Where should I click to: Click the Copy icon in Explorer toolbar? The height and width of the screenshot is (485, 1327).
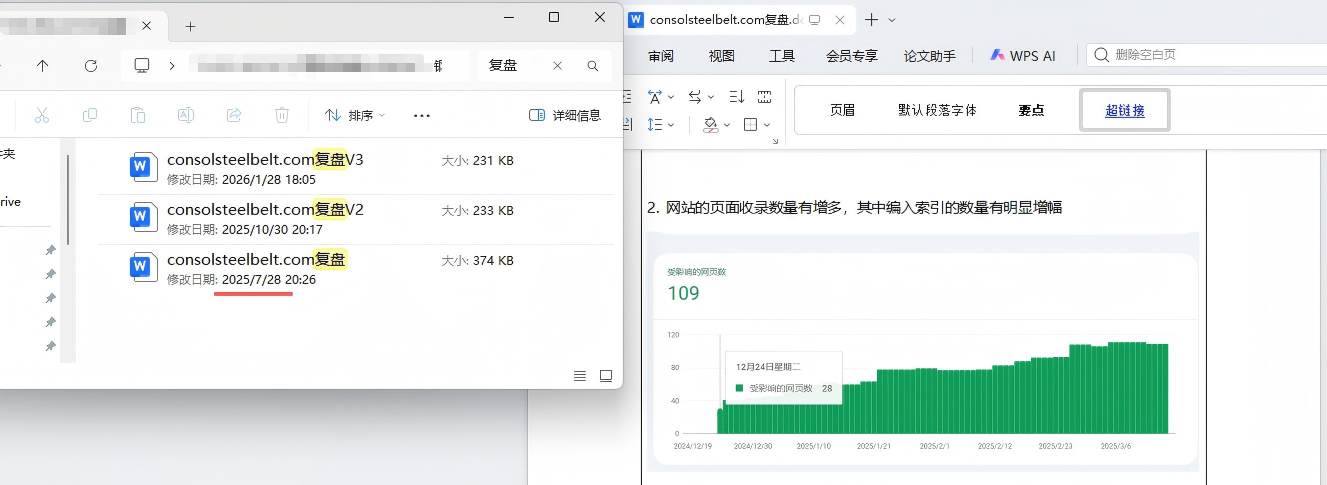coord(90,115)
